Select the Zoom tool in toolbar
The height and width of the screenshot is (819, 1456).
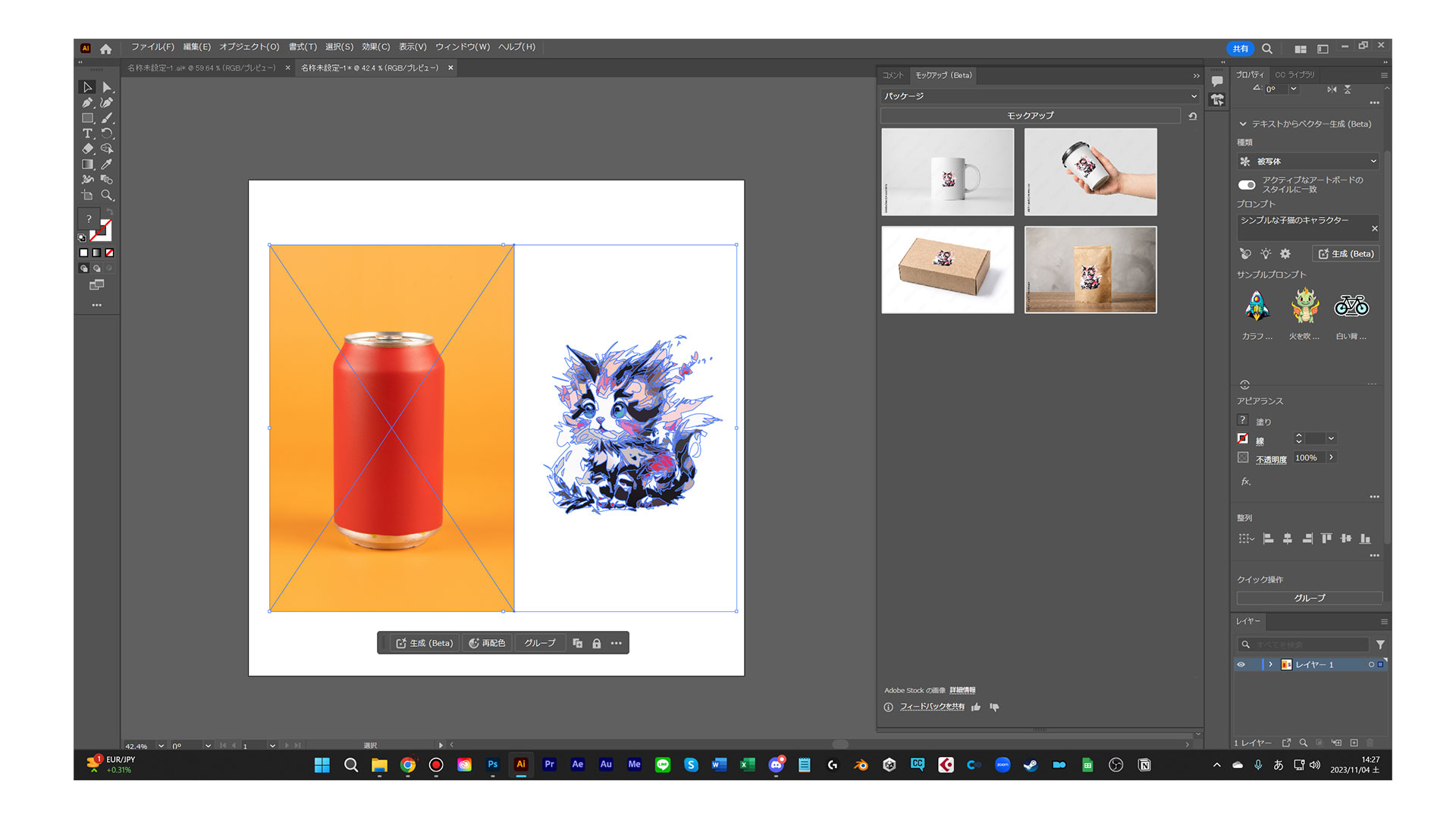107,195
